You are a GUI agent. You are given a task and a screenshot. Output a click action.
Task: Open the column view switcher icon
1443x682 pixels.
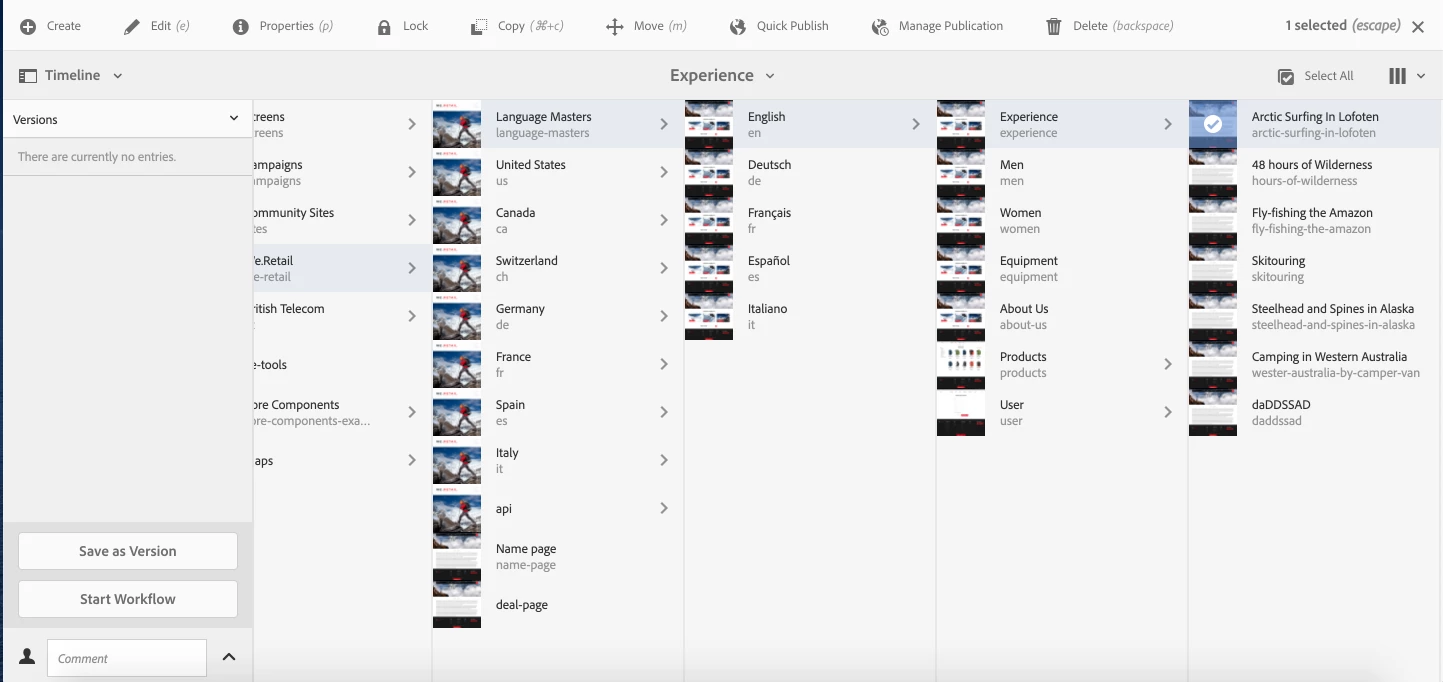(1397, 76)
